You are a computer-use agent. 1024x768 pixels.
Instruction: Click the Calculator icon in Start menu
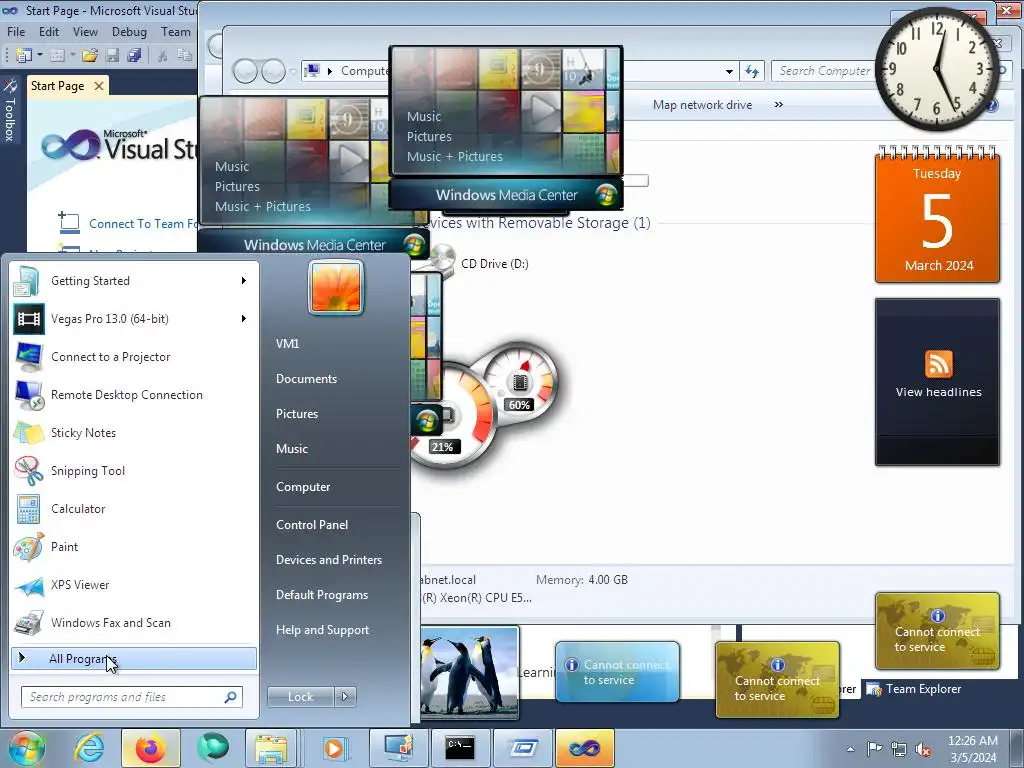tap(28, 509)
